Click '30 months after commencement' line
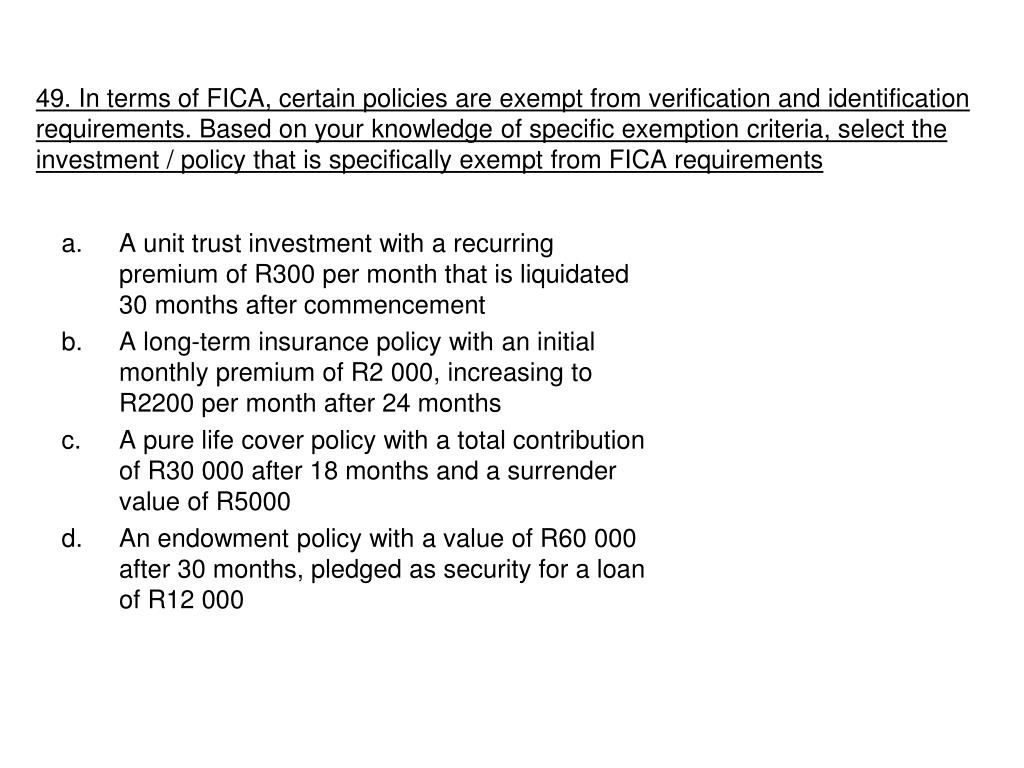The height and width of the screenshot is (768, 1024). 302,305
